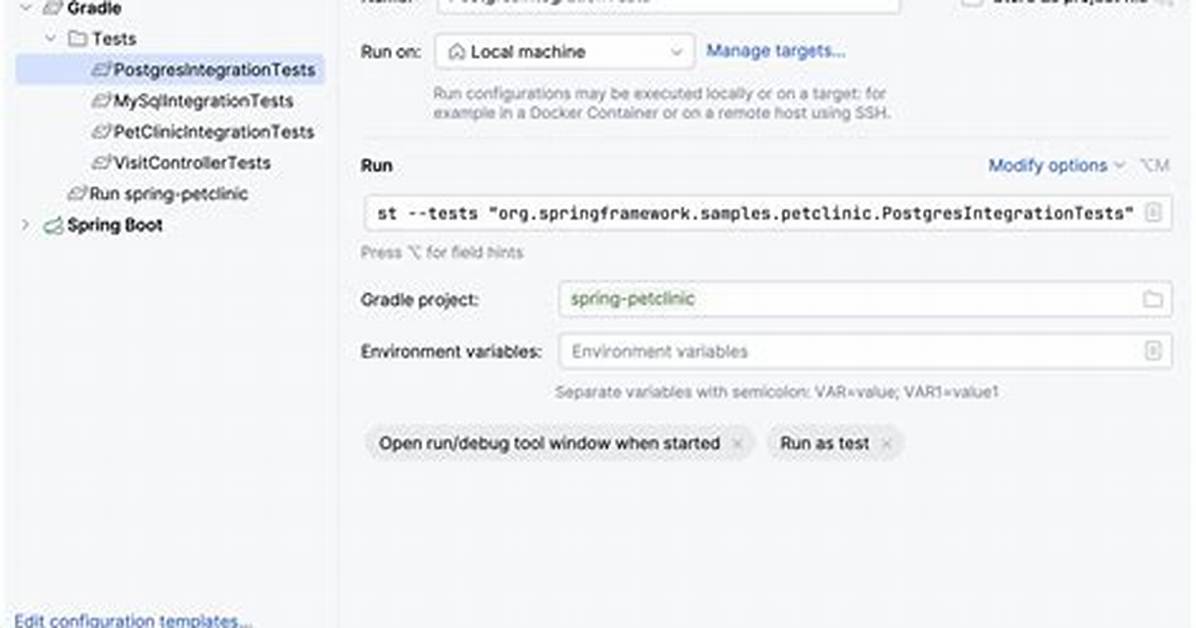This screenshot has height=628, width=1196.
Task: Remove Open run/debug tool window option
Action: click(x=738, y=443)
